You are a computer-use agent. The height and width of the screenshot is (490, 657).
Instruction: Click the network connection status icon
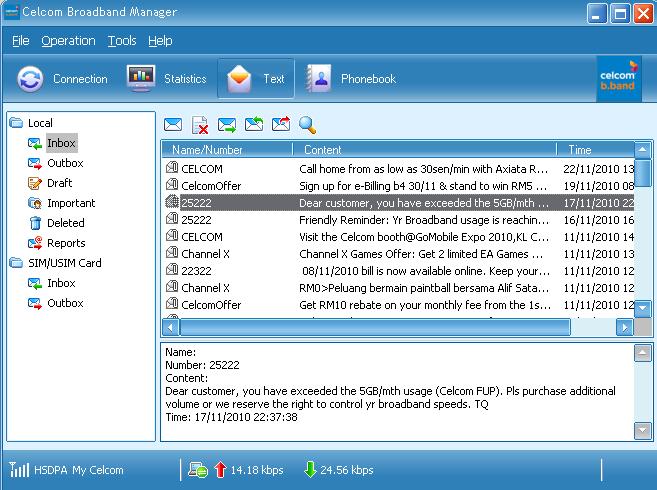pos(198,469)
